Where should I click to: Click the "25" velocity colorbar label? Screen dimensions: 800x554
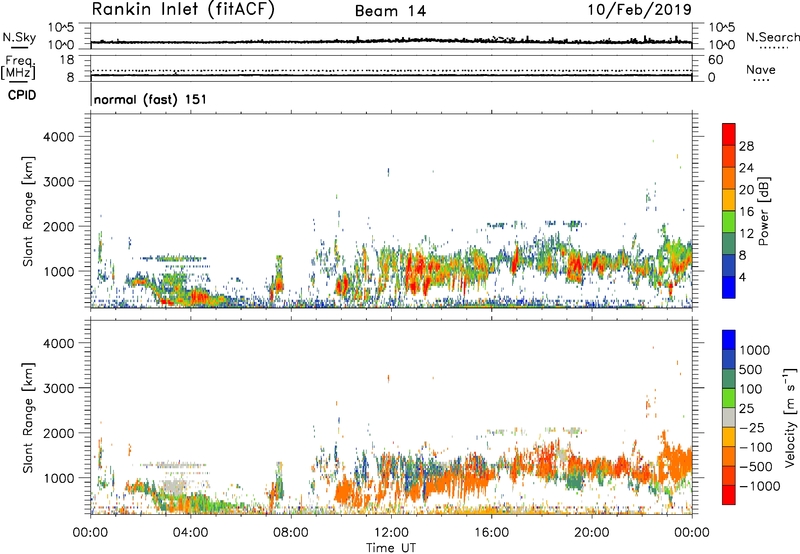pos(746,409)
